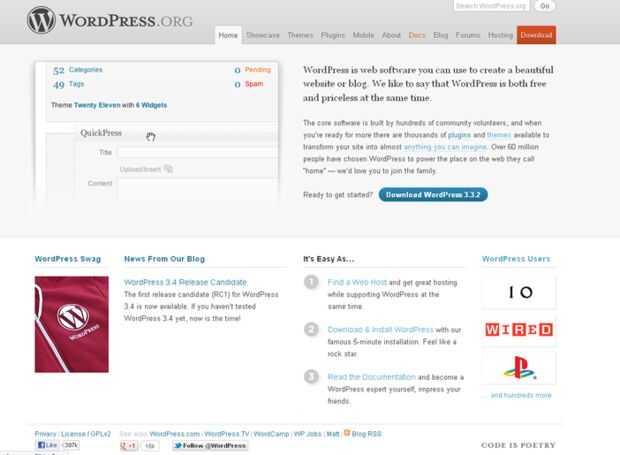Image resolution: width=620 pixels, height=455 pixels.
Task: Click the Pending link in the dashboard preview
Action: pyautogui.click(x=257, y=70)
